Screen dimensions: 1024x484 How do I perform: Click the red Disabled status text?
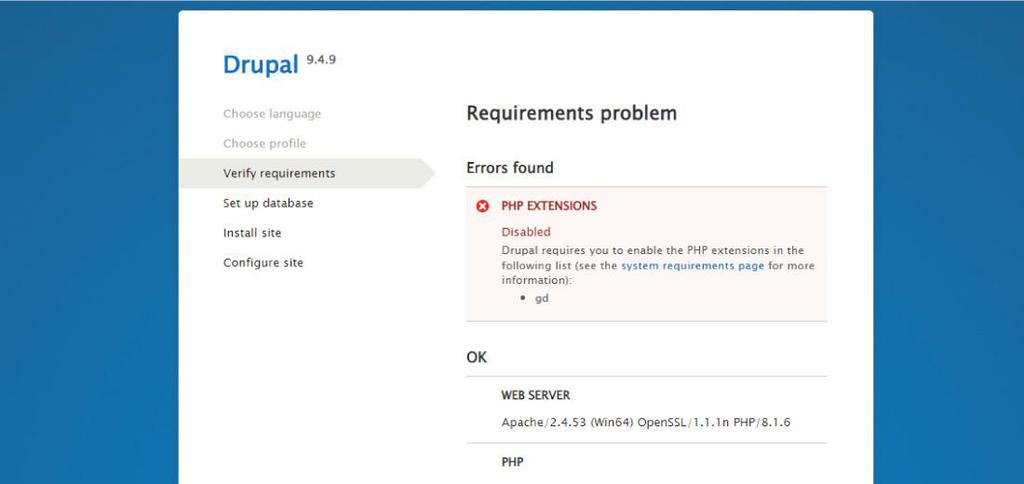point(526,232)
